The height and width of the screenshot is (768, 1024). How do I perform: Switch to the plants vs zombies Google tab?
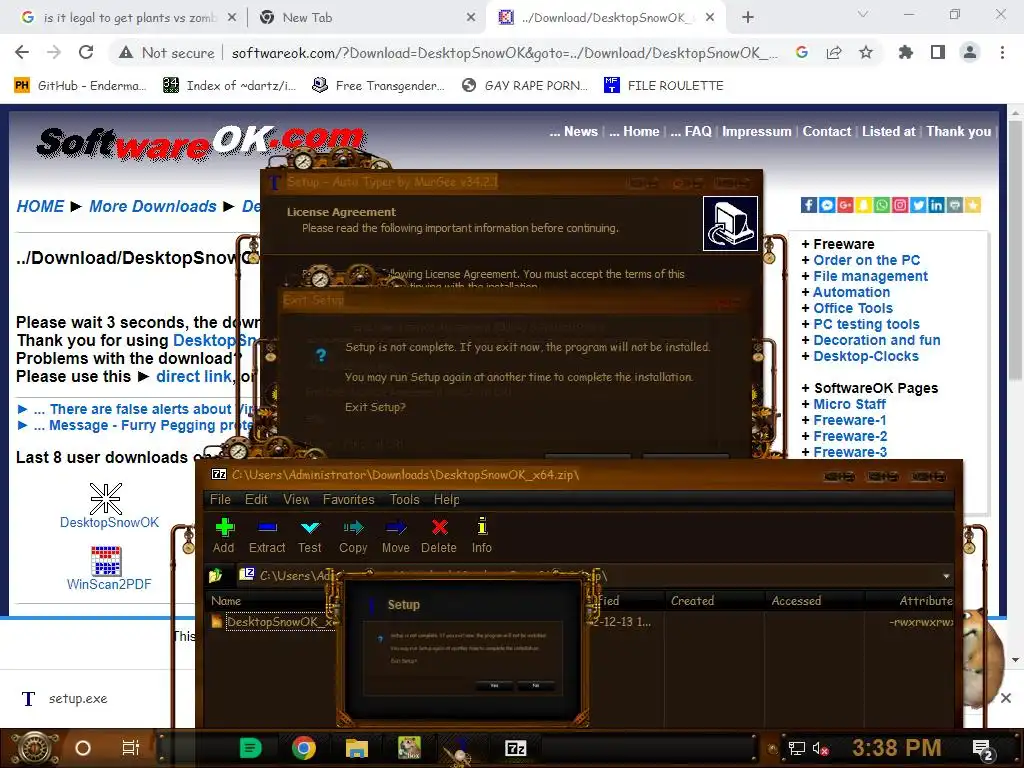(x=127, y=18)
